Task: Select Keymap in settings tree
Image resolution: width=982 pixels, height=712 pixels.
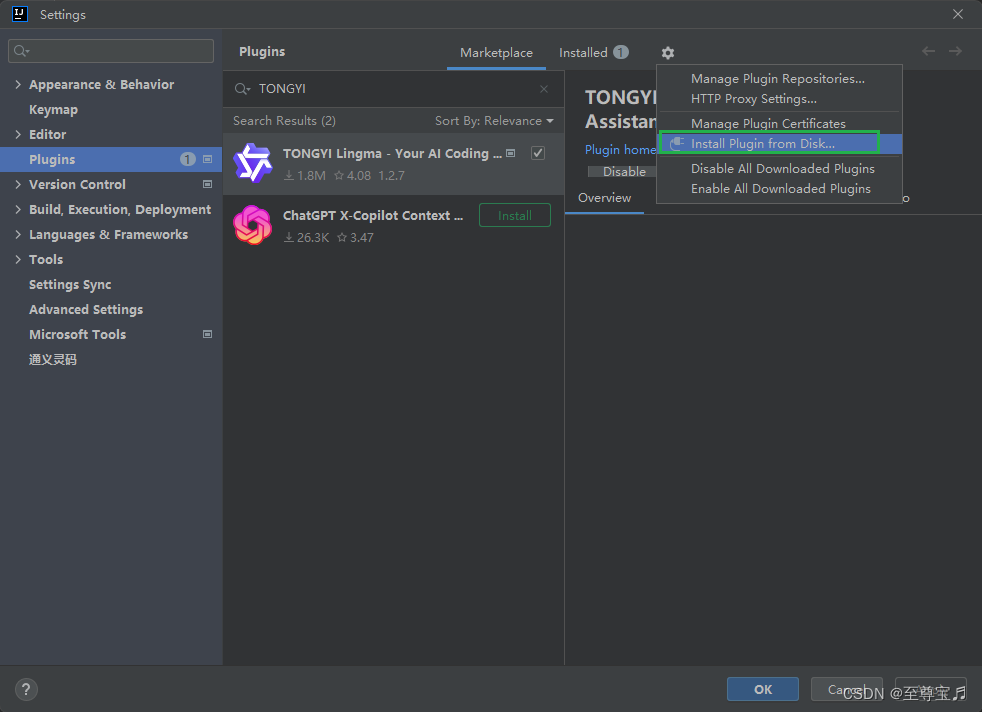Action: click(53, 110)
